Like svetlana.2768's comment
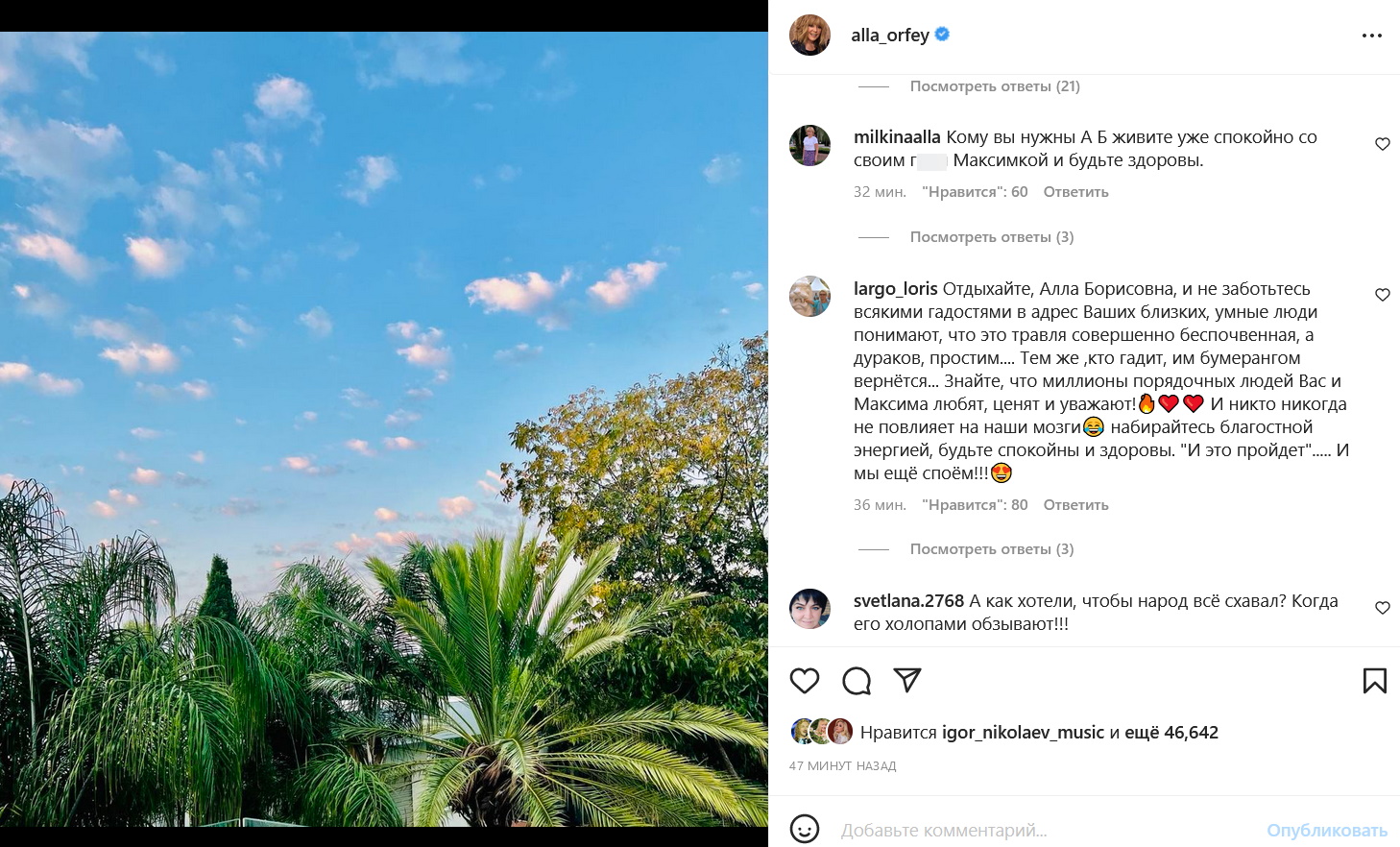1400x847 pixels. tap(1383, 608)
